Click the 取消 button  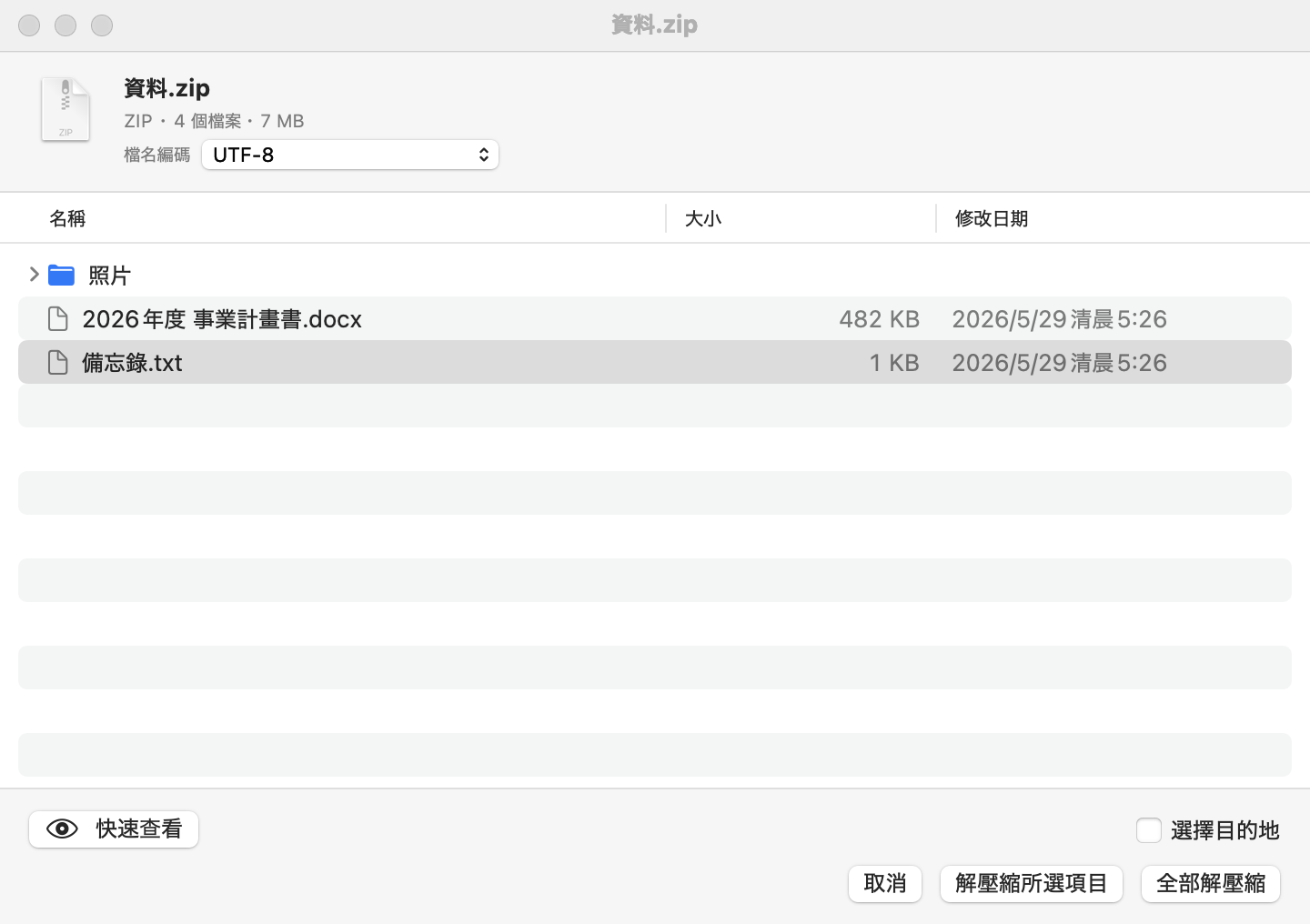pyautogui.click(x=885, y=884)
